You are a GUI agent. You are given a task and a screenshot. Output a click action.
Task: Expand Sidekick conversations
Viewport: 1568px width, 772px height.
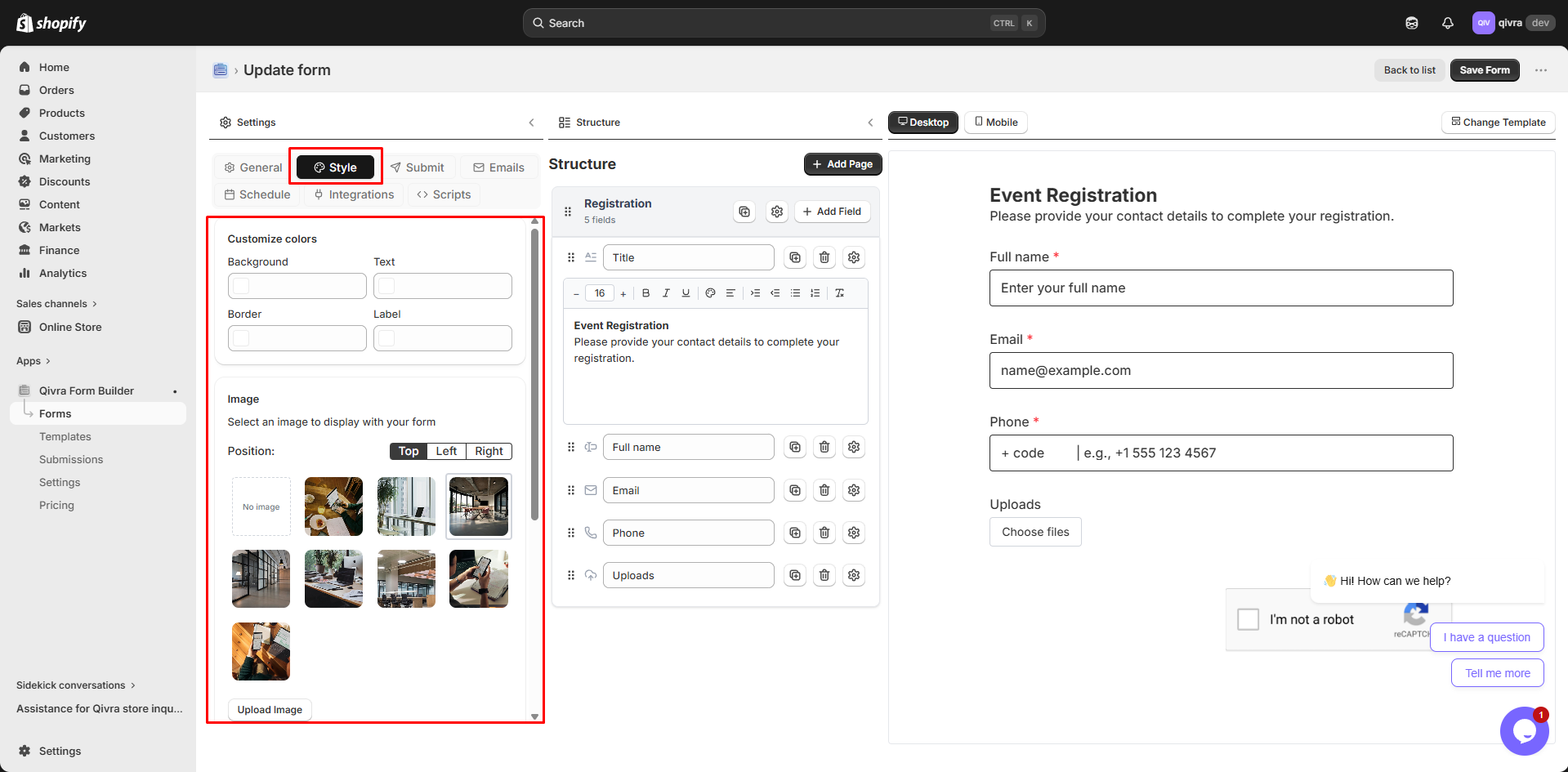[76, 685]
